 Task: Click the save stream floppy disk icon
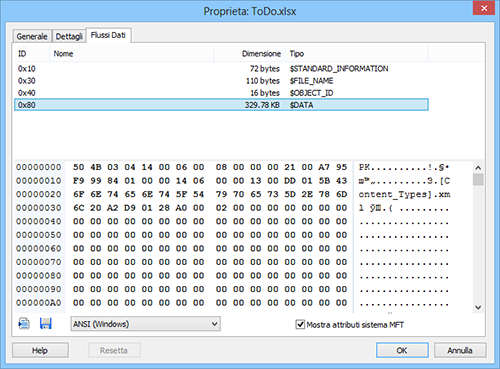45,324
